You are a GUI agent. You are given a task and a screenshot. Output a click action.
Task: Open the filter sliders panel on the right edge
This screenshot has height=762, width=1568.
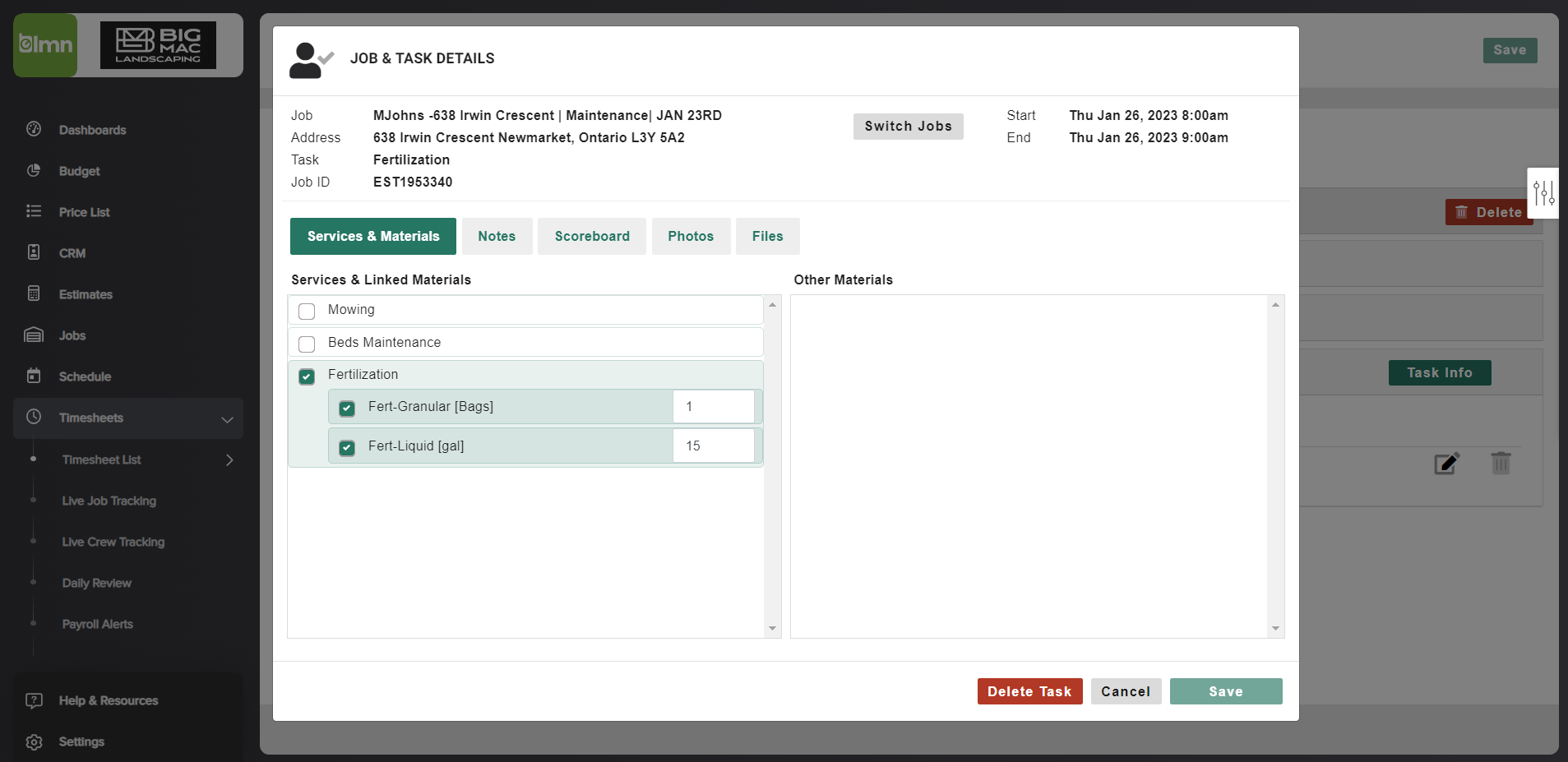1544,193
